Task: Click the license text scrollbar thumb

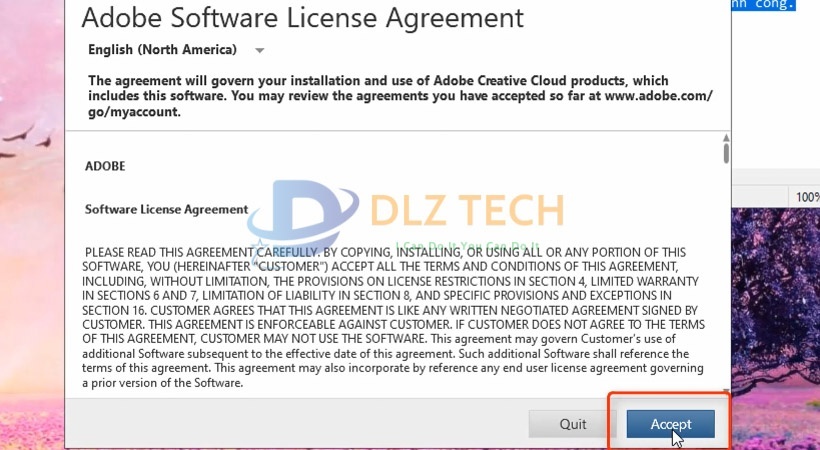Action: [726, 154]
